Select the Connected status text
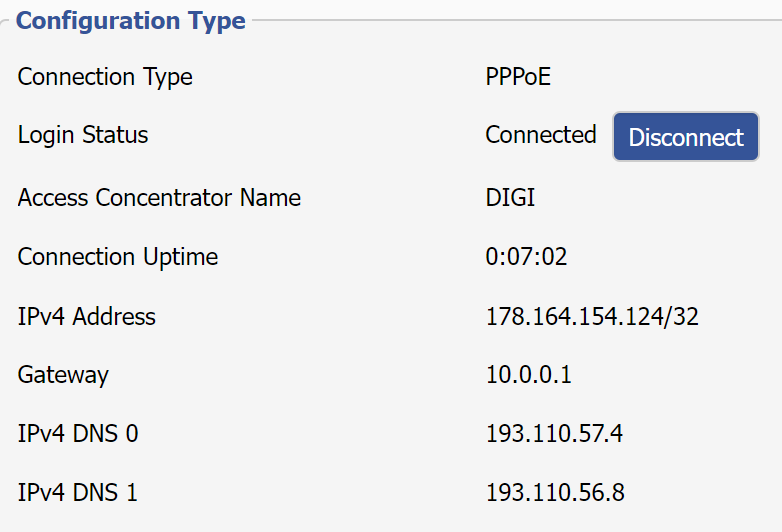Viewport: 782px width, 532px height. tap(541, 135)
